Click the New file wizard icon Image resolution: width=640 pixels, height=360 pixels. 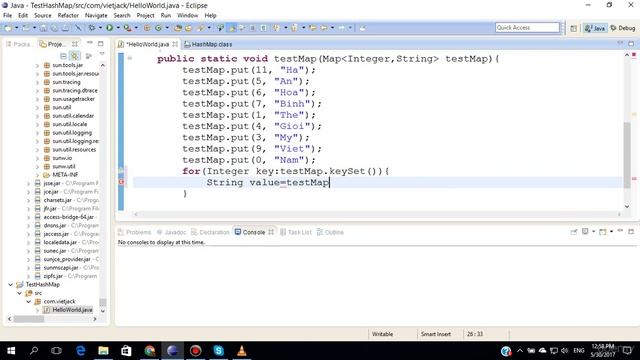coord(8,28)
